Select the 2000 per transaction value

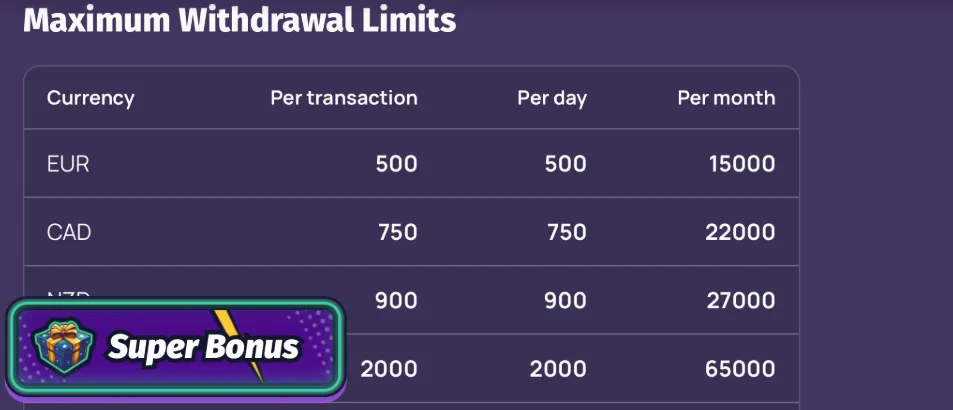(389, 368)
